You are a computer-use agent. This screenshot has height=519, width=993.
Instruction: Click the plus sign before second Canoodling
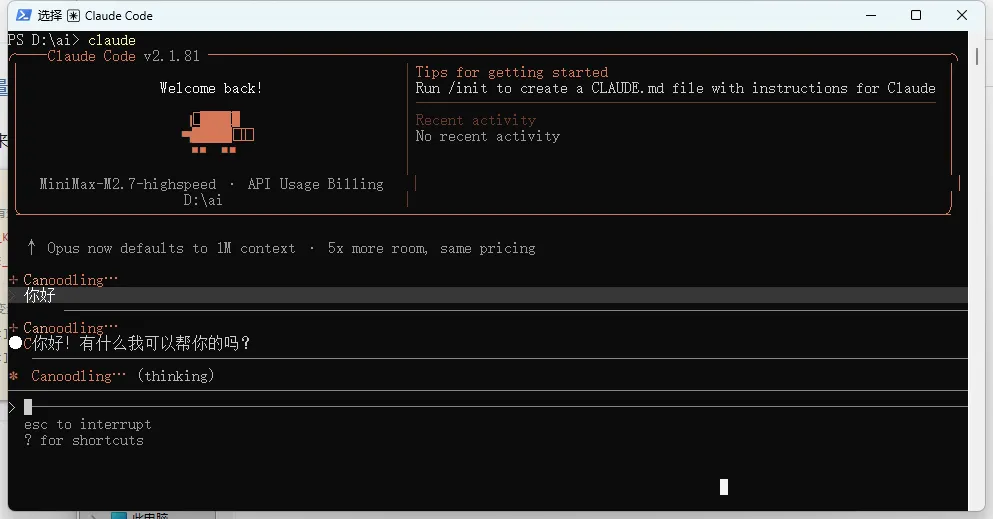(13, 327)
